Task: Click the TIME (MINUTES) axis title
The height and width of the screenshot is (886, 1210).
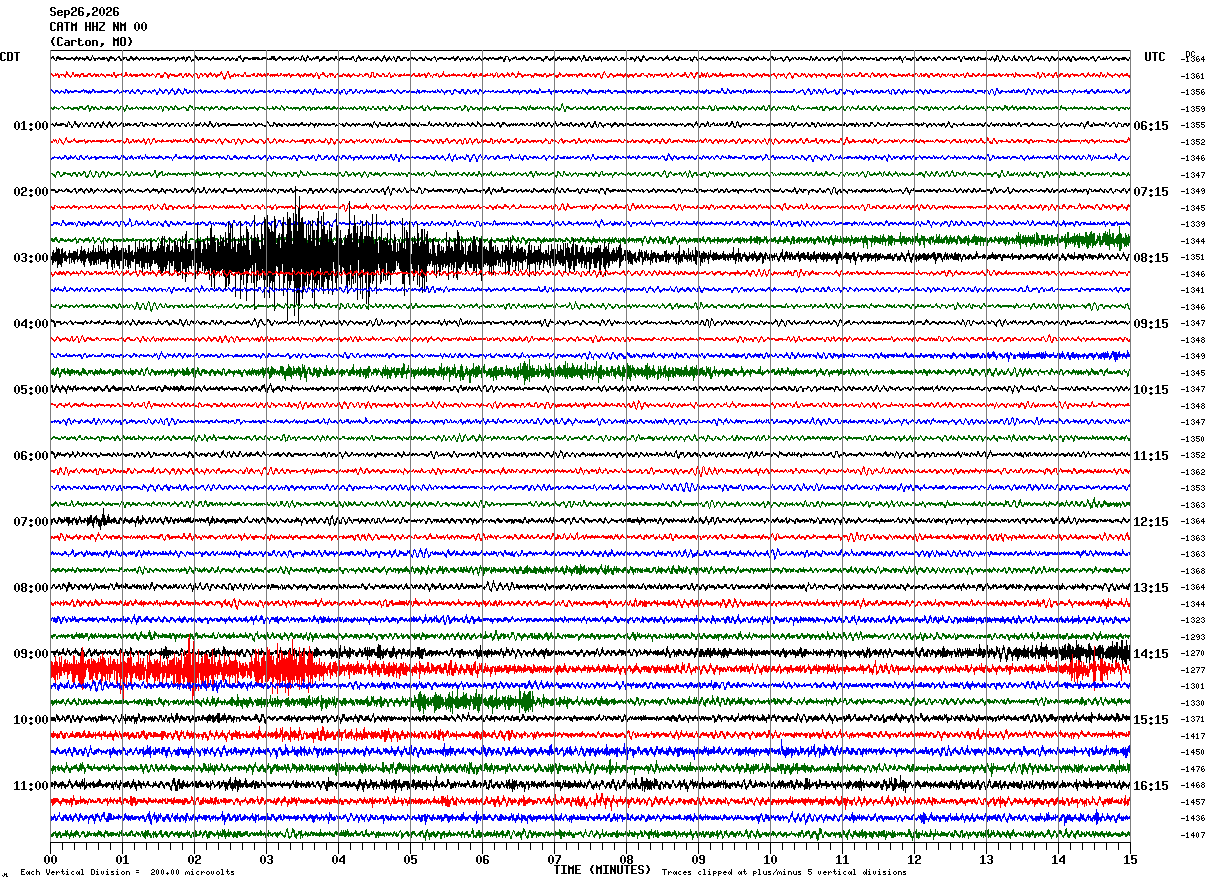Action: [x=602, y=870]
